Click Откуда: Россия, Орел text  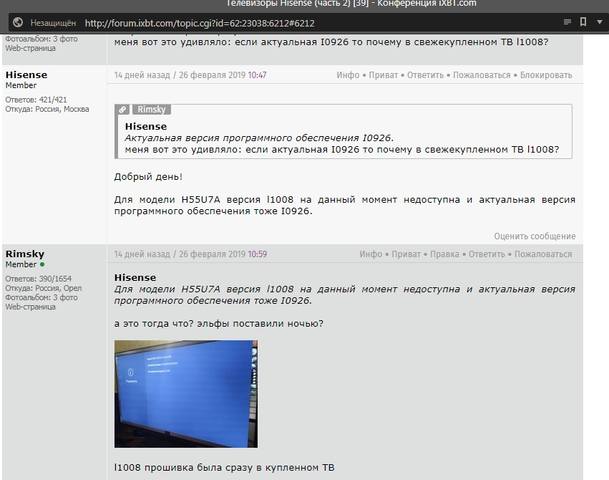coord(44,288)
